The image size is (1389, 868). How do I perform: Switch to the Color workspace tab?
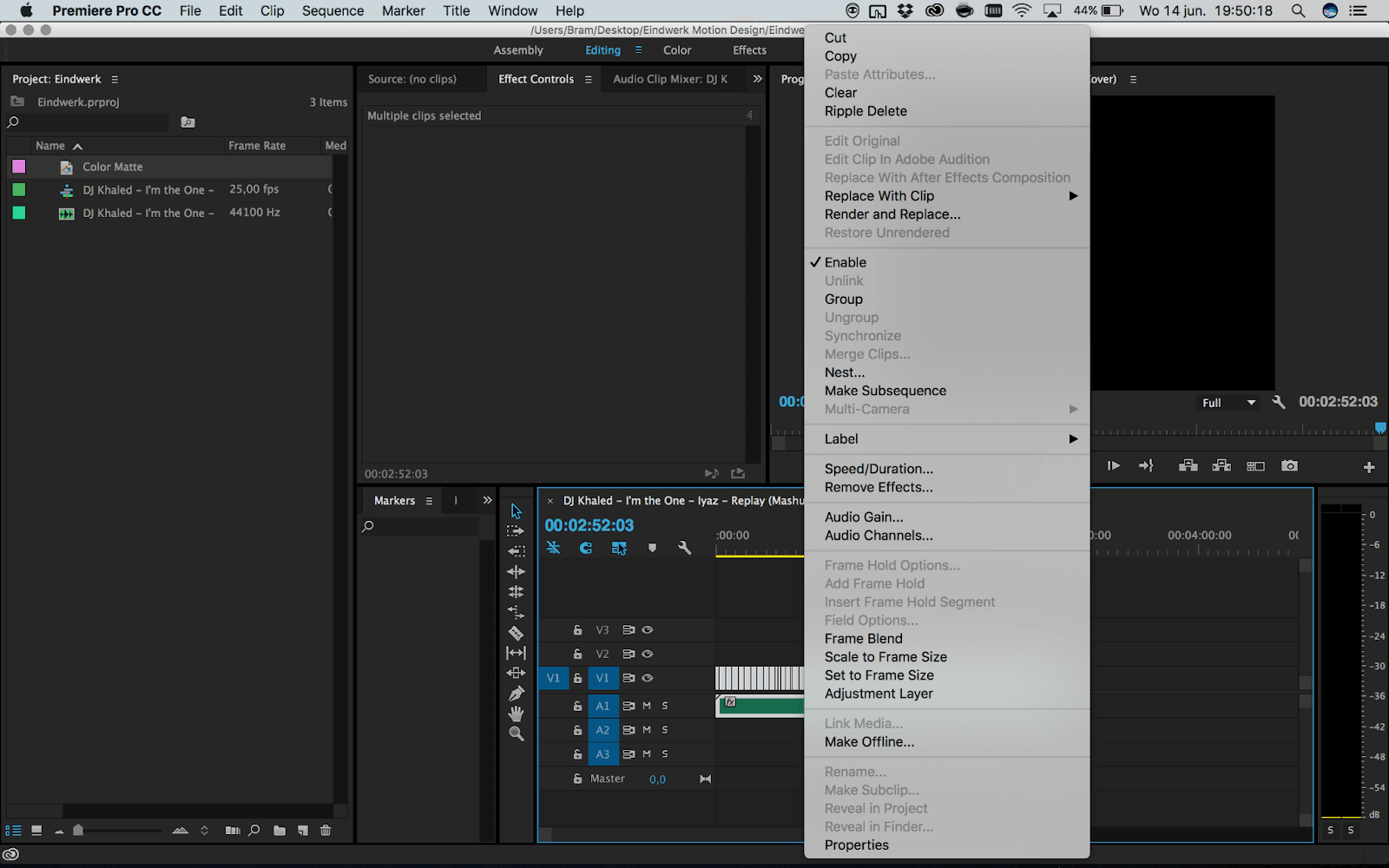click(677, 49)
